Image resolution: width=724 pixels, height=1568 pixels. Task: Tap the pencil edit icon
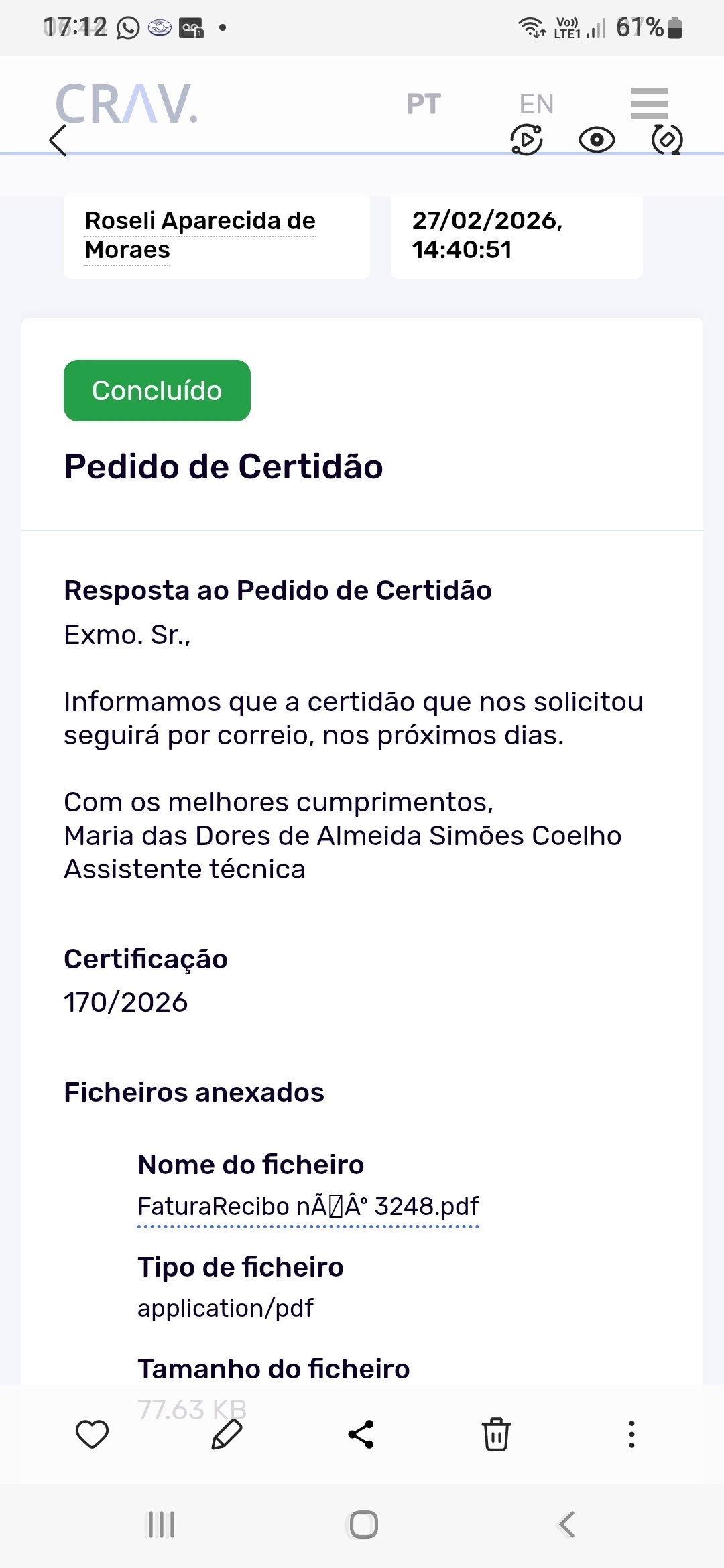[x=227, y=1435]
